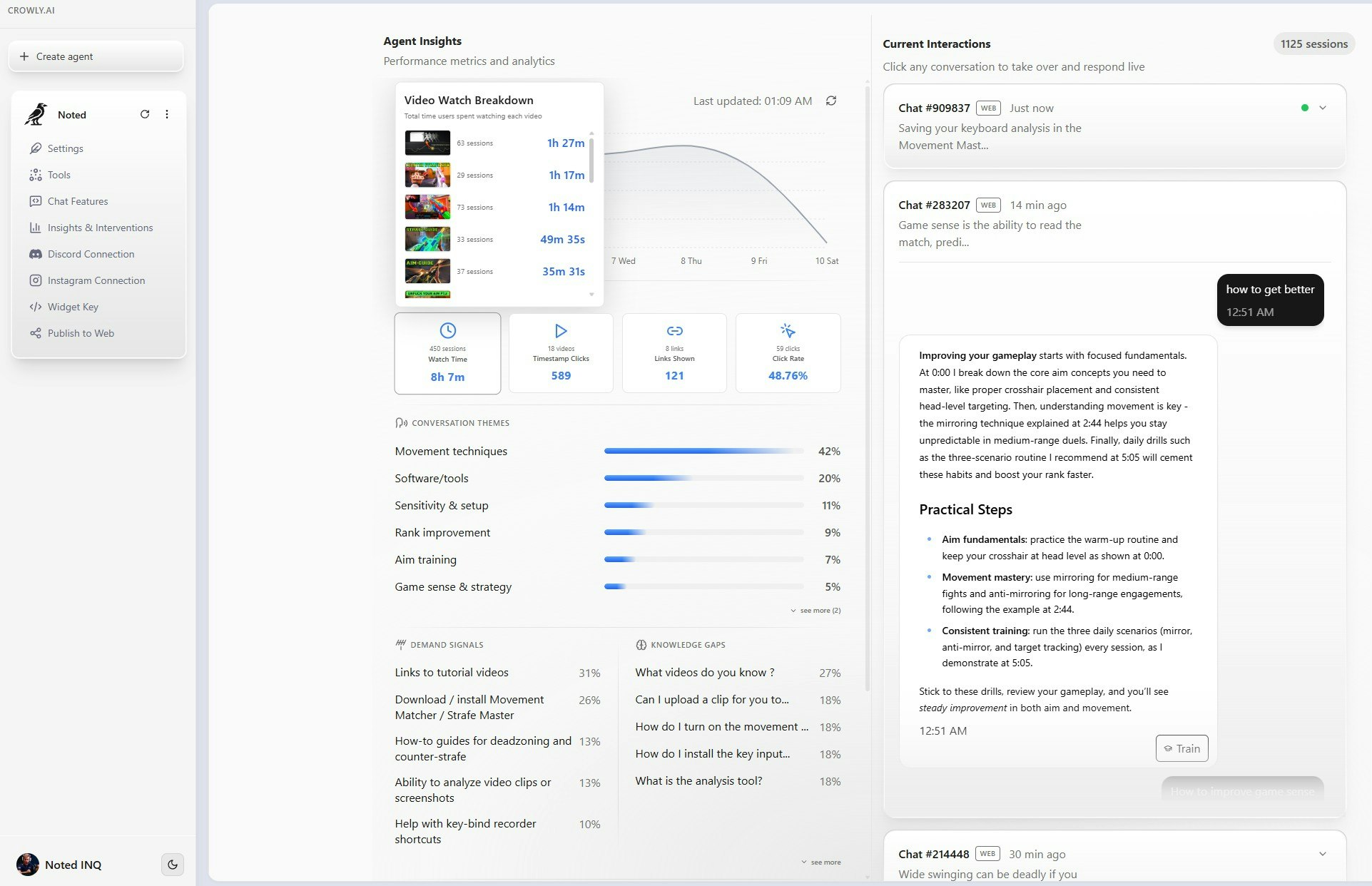Expand Chat #214448 conversation chevron
This screenshot has height=886, width=1372.
tap(1323, 854)
